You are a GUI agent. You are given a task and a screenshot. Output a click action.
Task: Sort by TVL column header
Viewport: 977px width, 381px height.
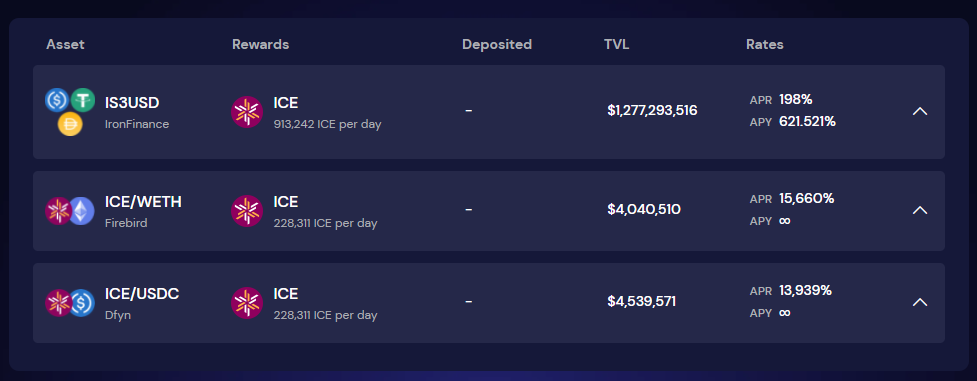tap(616, 44)
